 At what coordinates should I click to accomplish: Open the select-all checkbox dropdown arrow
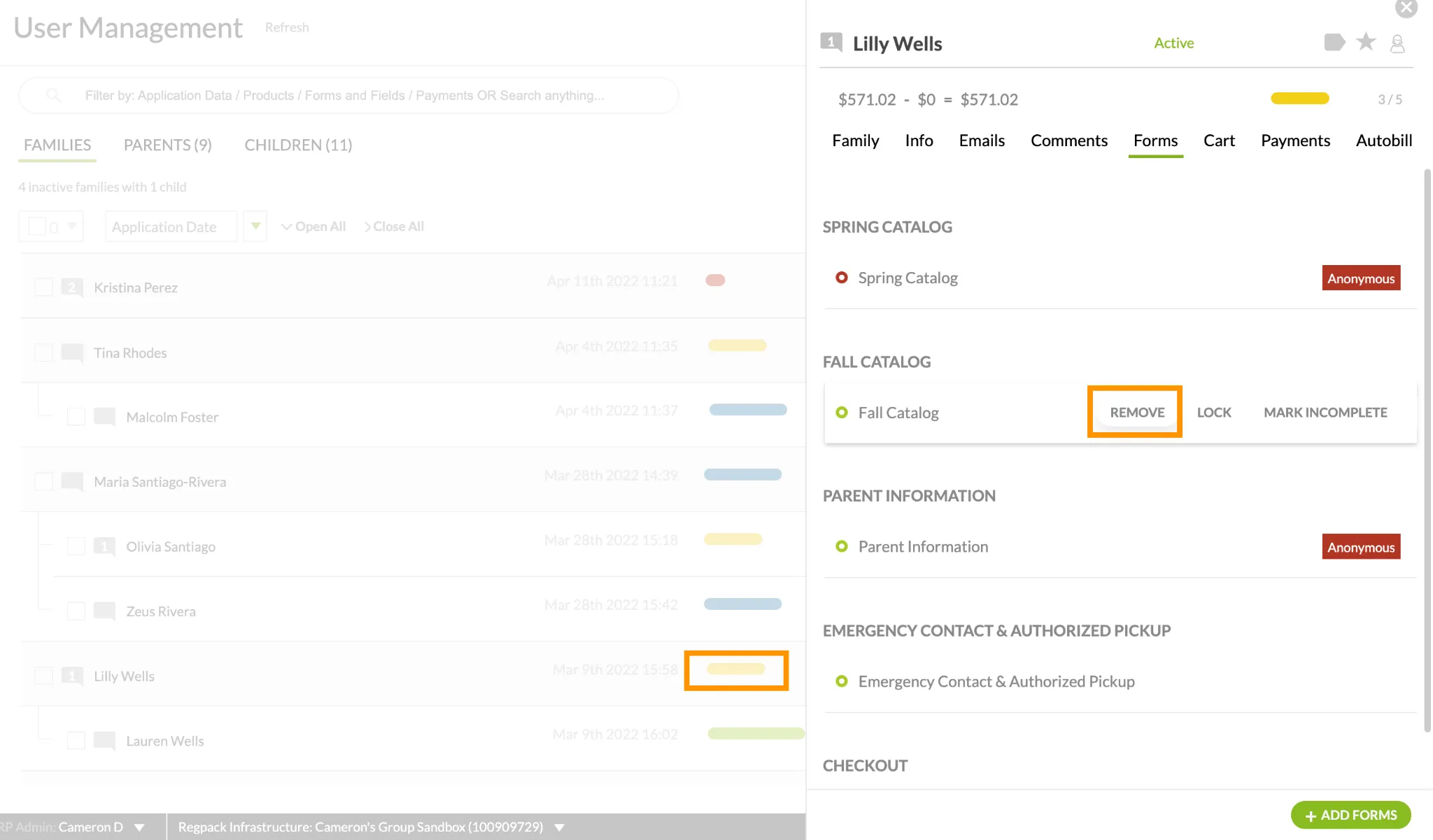click(71, 226)
